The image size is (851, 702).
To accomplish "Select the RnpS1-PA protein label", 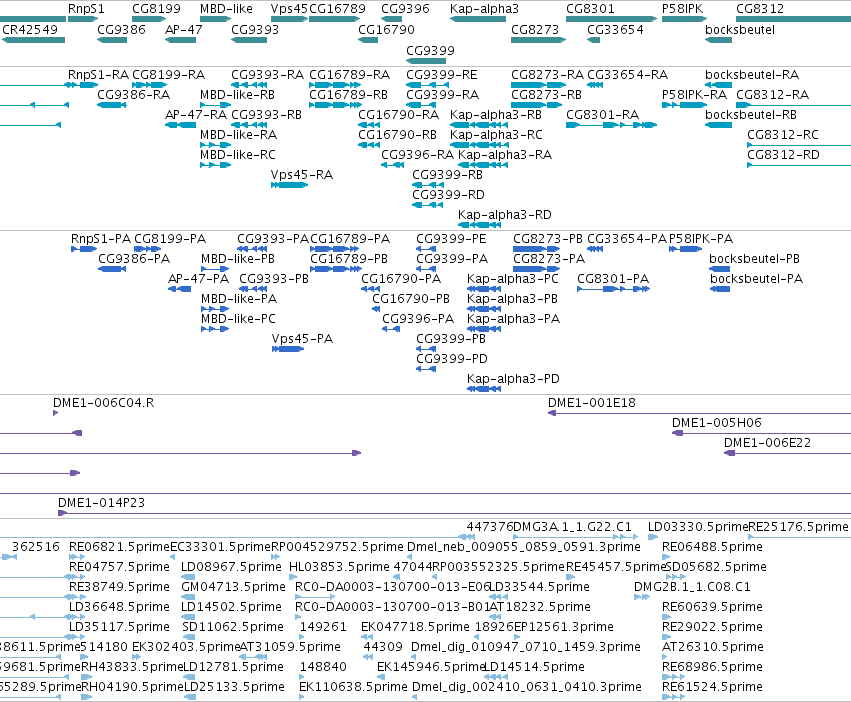I will (101, 238).
